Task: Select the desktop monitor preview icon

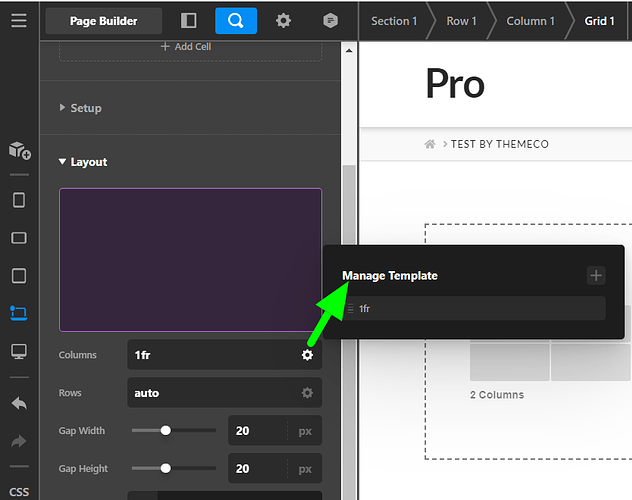Action: pos(19,351)
